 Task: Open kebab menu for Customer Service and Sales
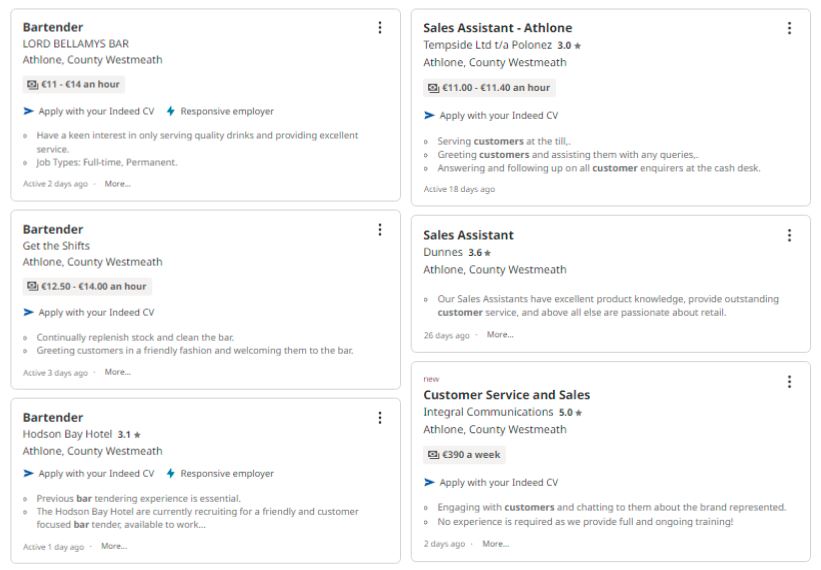click(790, 382)
